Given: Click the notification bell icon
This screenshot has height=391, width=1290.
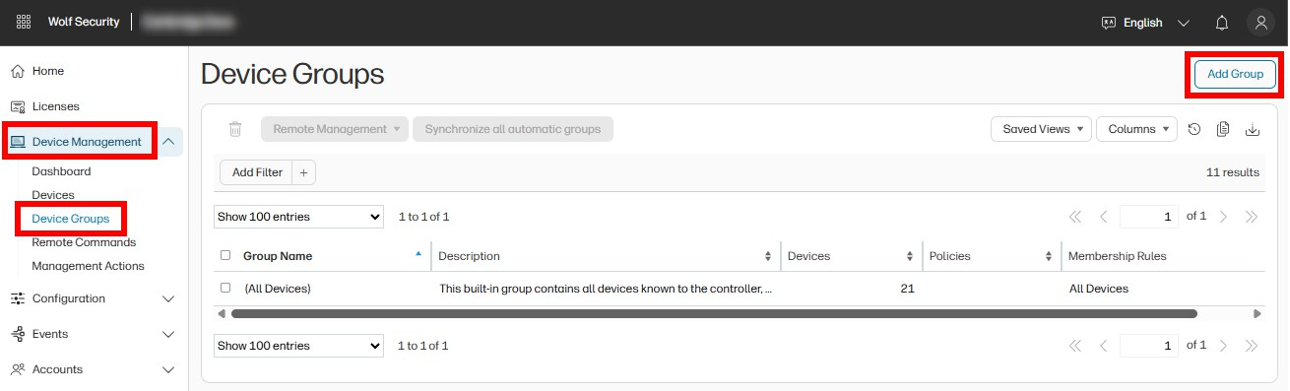Looking at the screenshot, I should (x=1221, y=22).
